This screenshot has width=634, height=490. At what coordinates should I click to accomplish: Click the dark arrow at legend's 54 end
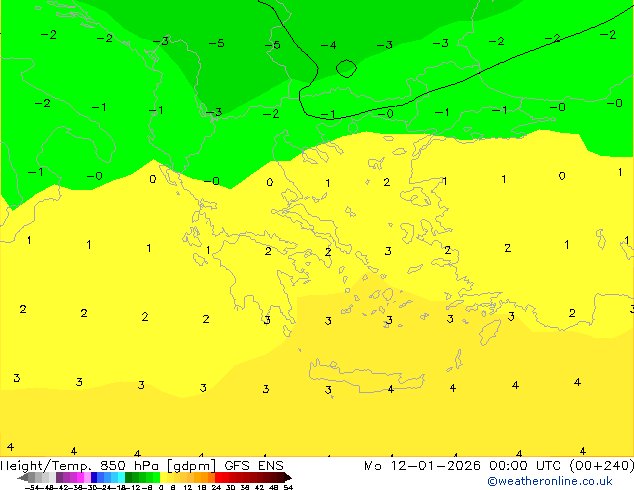(288, 477)
